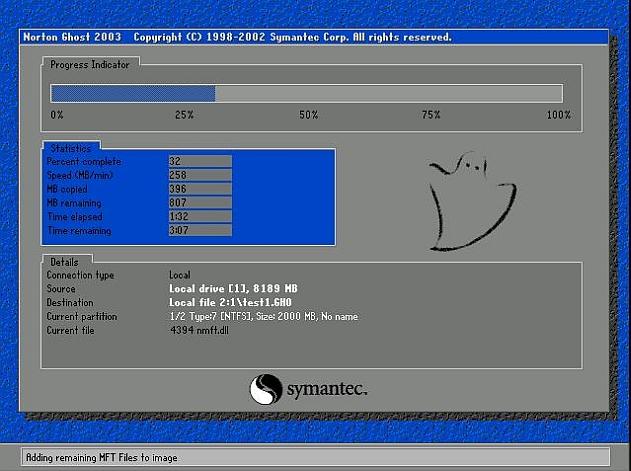Click the Current file label
This screenshot has width=631, height=471.
click(70, 331)
